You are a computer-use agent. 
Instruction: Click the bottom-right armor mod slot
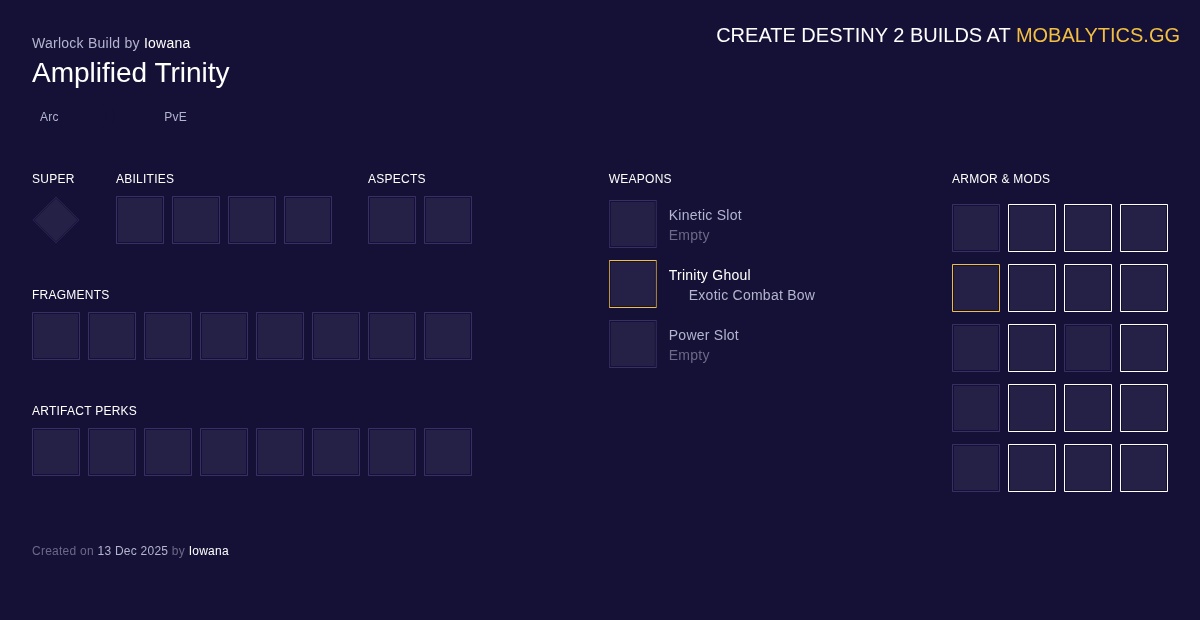[x=1144, y=468]
